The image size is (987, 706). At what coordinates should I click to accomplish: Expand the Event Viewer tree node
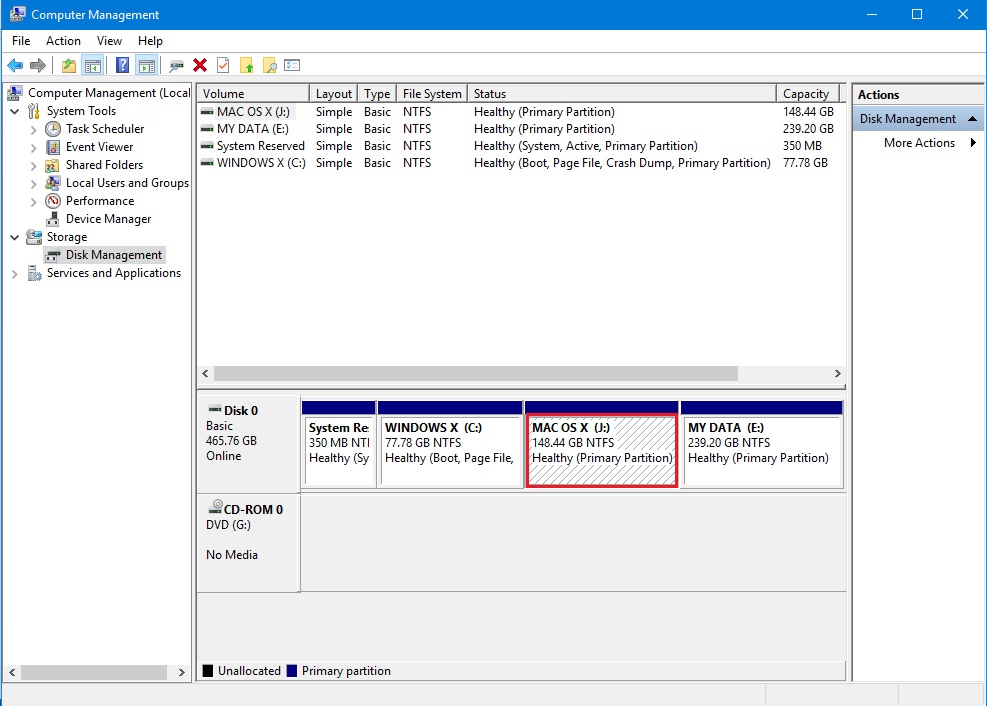coord(34,147)
